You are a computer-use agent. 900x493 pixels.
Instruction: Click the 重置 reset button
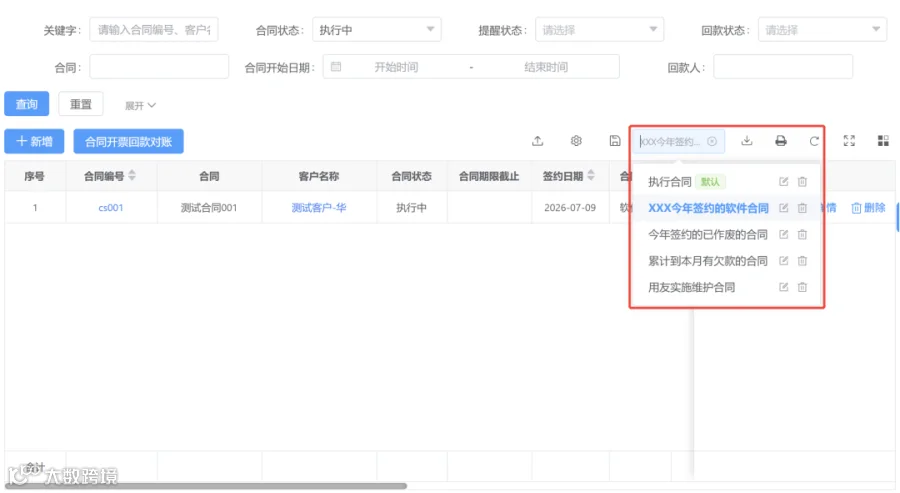(81, 104)
